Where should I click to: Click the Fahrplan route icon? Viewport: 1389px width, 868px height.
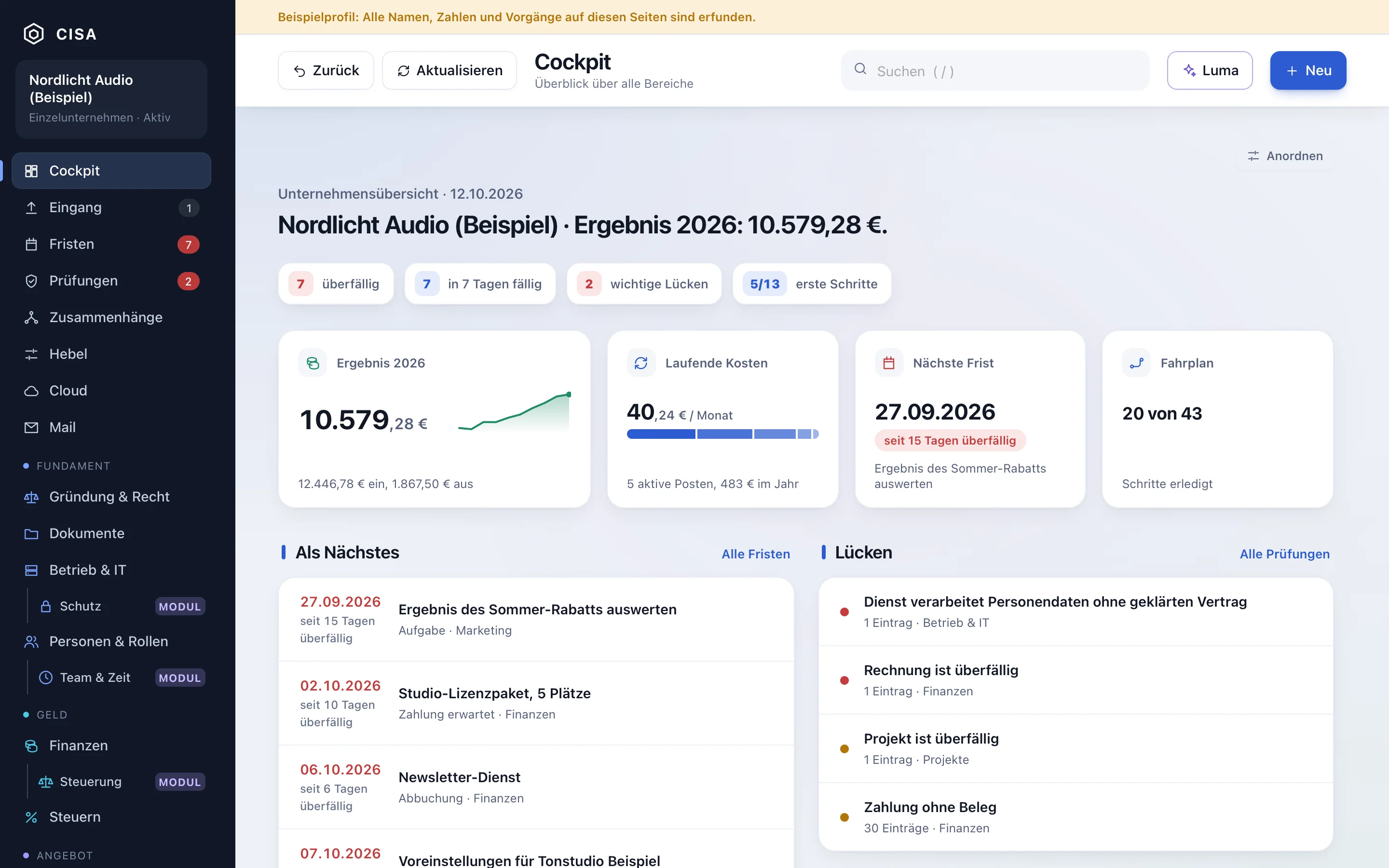(1136, 363)
